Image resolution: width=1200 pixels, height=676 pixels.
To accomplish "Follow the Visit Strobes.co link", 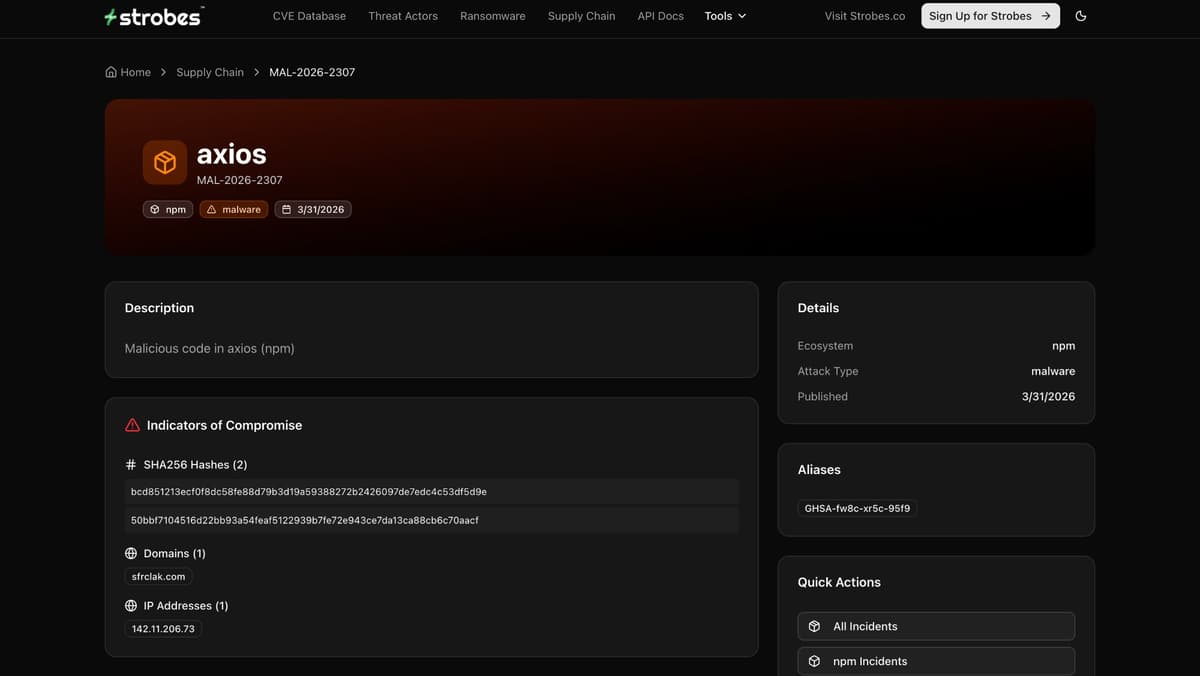I will point(865,16).
